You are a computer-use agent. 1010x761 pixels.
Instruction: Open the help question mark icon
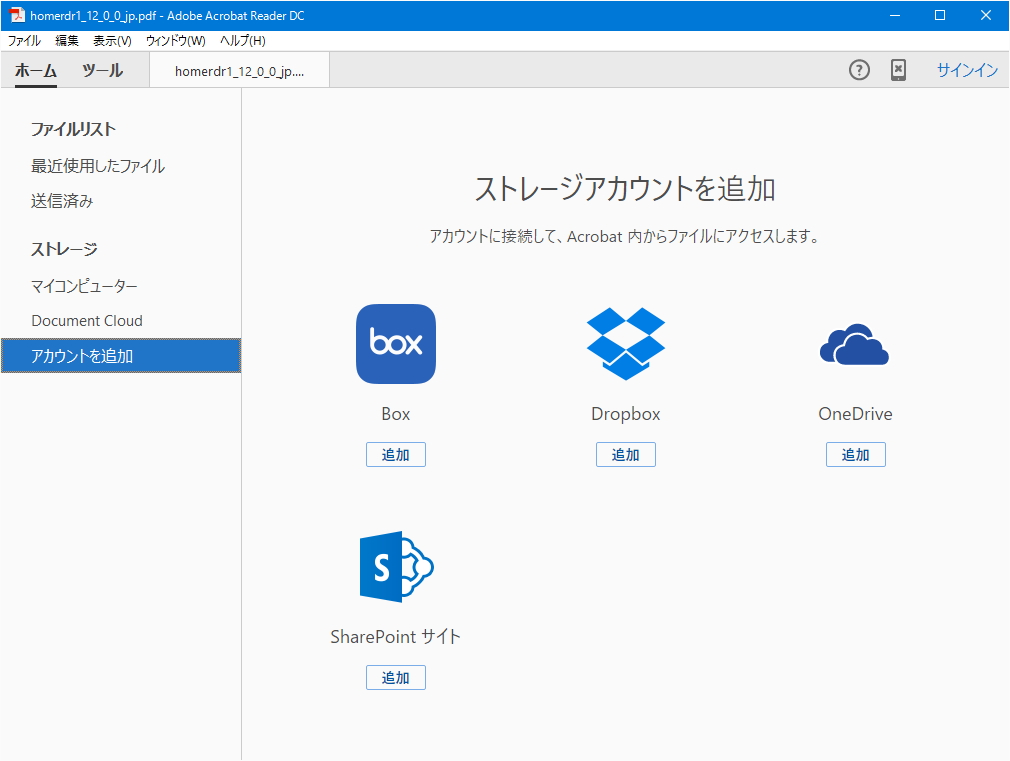coord(859,70)
